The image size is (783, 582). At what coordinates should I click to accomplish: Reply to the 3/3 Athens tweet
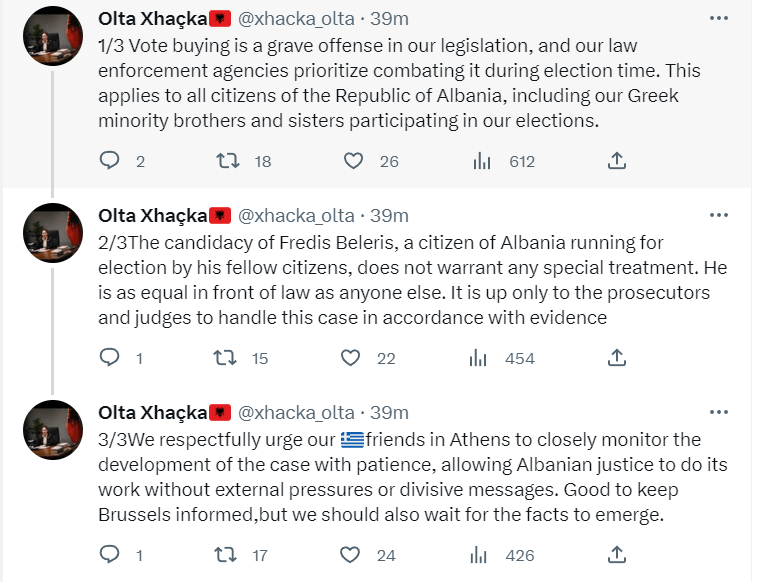(x=111, y=555)
